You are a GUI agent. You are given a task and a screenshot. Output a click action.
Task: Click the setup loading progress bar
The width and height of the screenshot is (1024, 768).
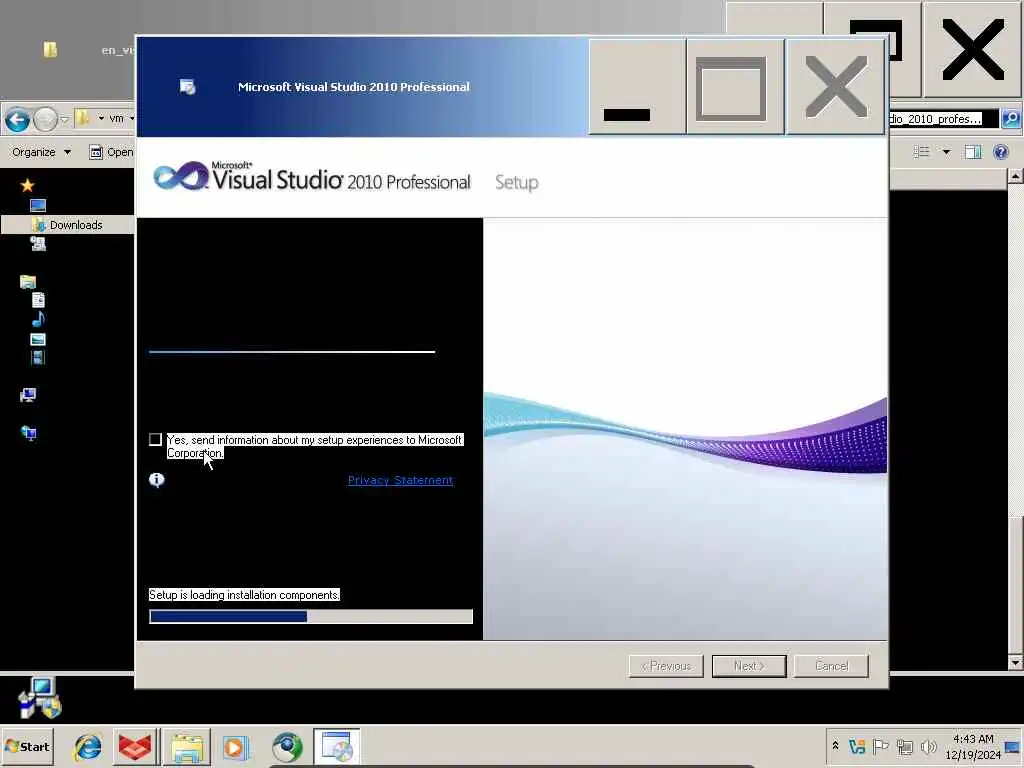[311, 616]
